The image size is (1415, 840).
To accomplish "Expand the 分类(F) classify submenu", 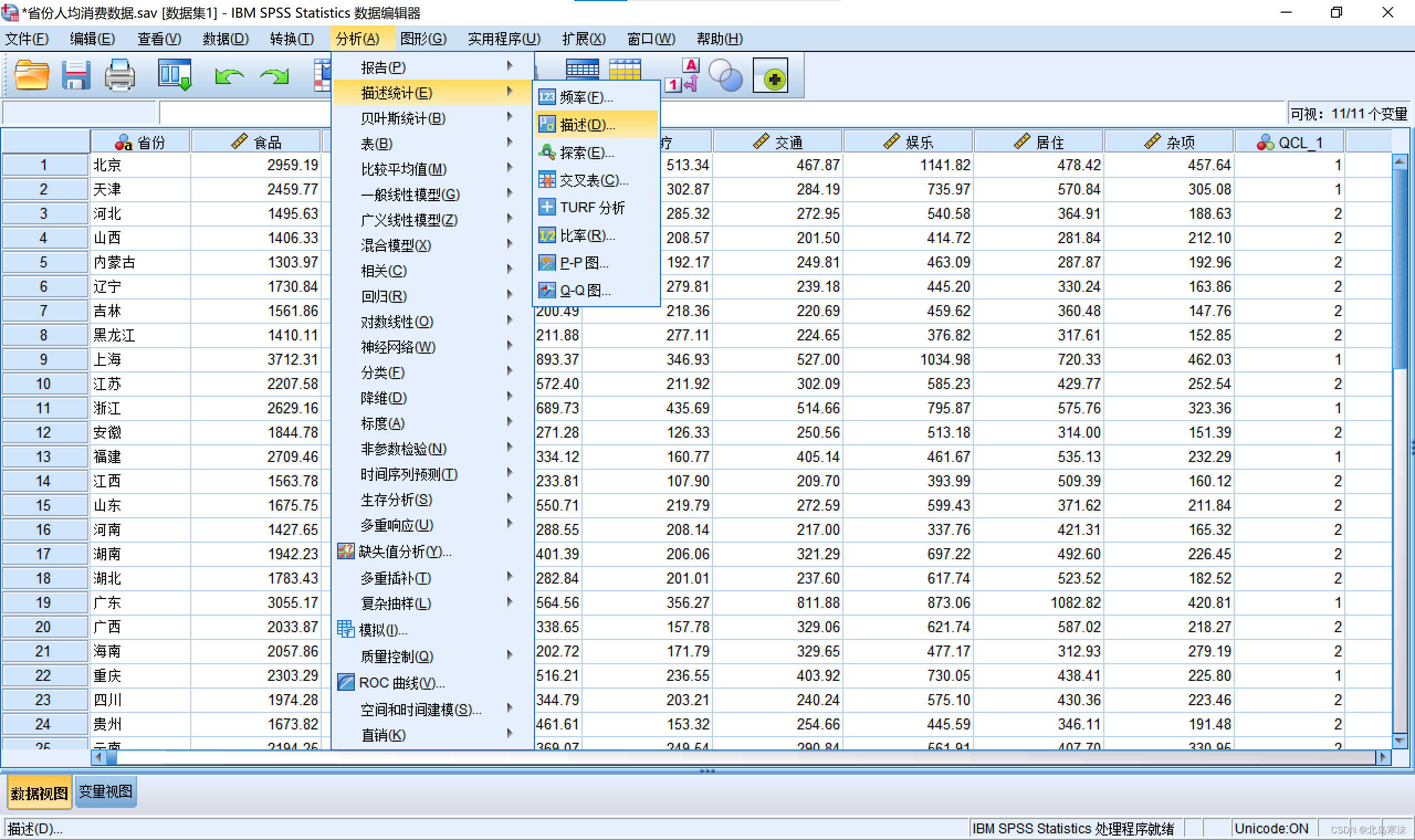I will pos(432,372).
